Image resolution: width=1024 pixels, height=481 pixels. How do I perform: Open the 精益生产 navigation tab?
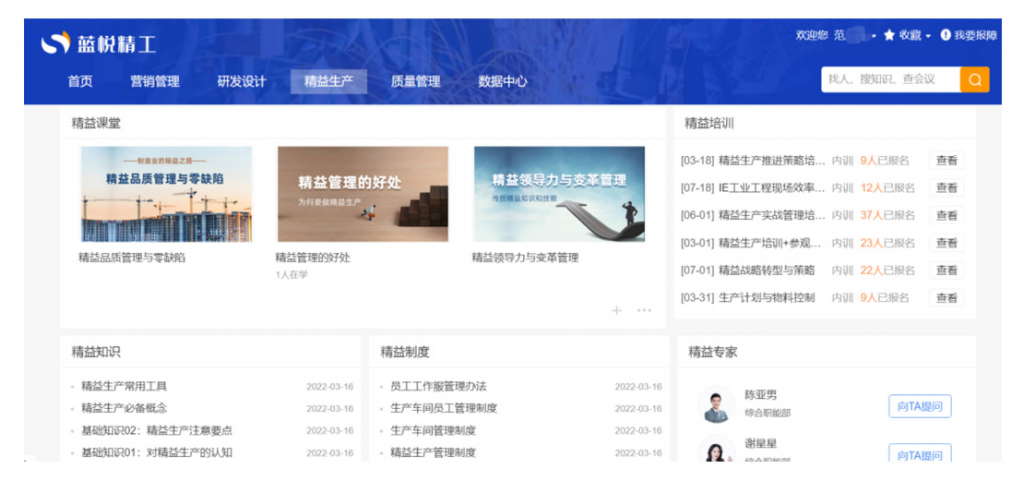coord(328,81)
